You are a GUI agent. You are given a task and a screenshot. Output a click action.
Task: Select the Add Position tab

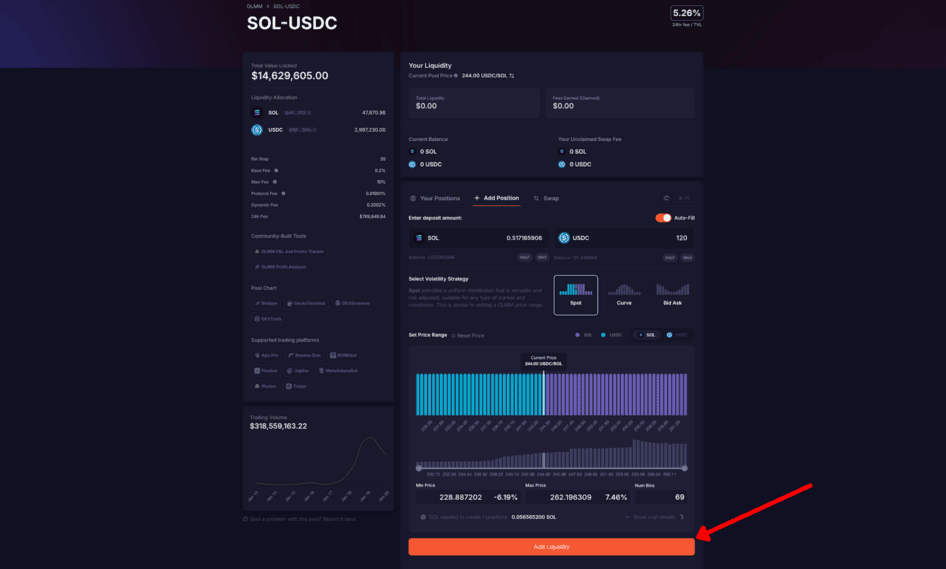click(497, 198)
